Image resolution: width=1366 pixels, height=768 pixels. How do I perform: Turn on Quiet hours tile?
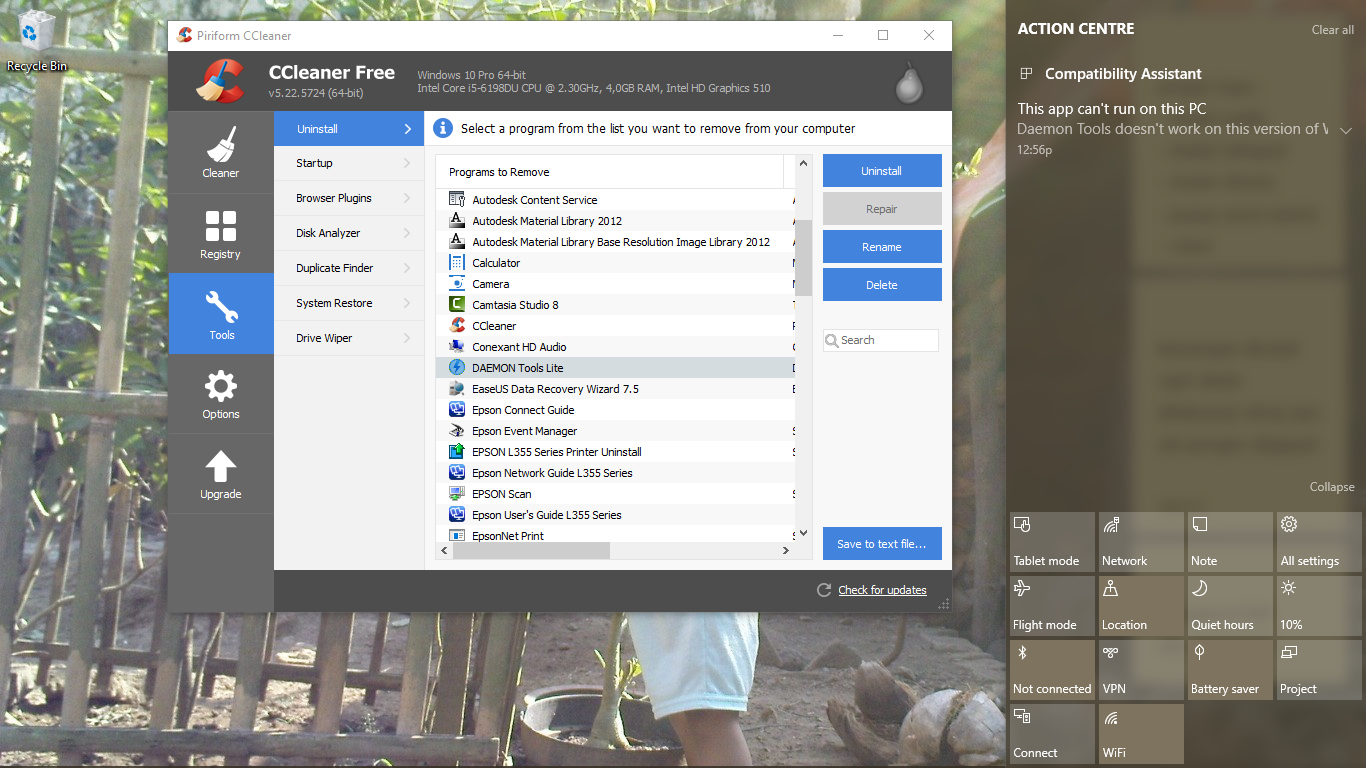[x=1229, y=606]
